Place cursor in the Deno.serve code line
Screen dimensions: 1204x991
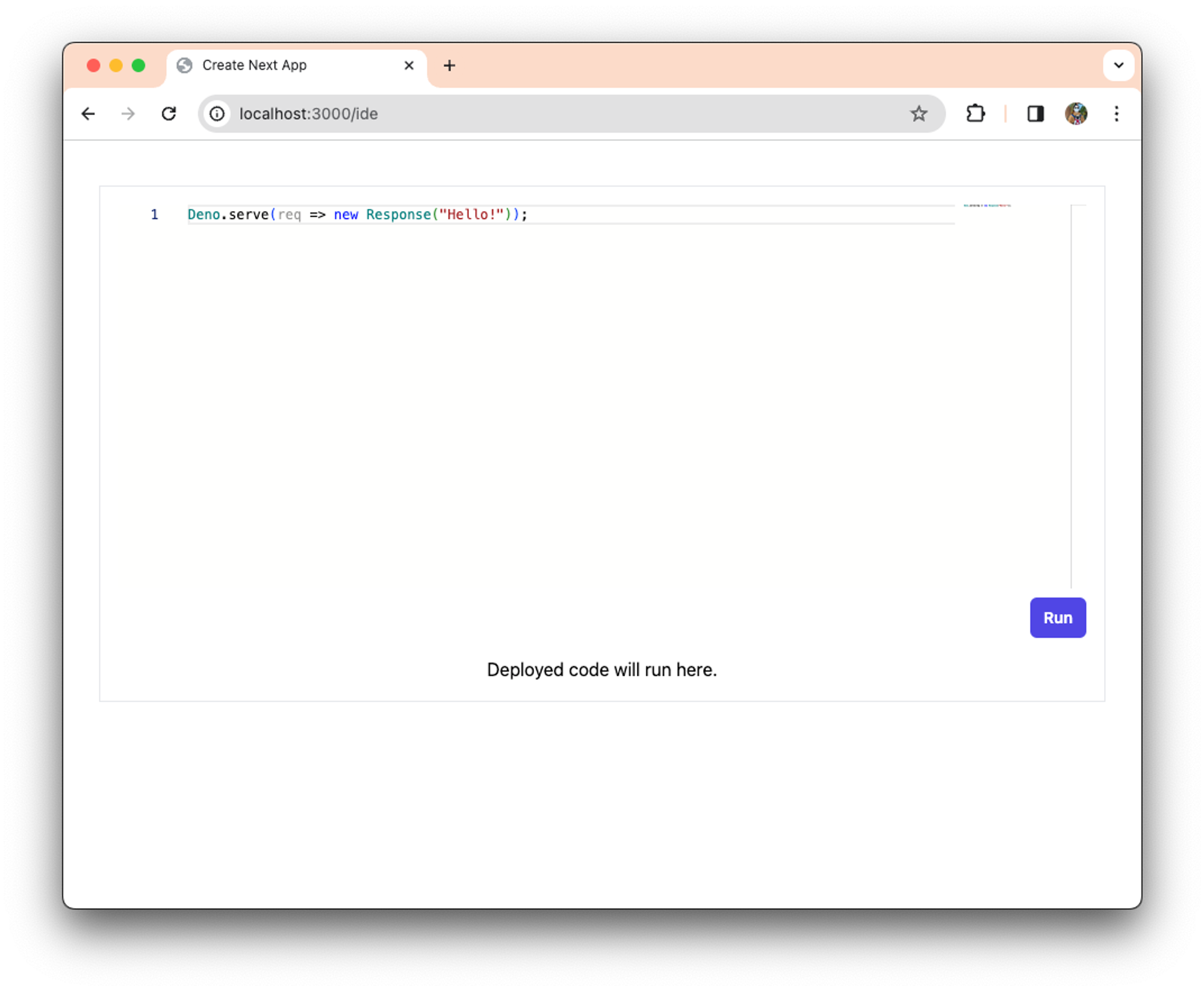pyautogui.click(x=361, y=214)
